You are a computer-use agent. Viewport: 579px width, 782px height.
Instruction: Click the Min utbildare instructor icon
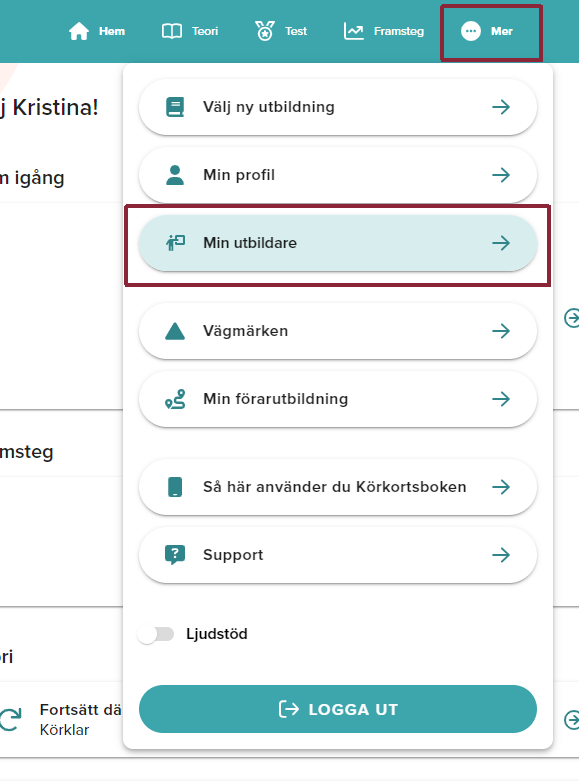pyautogui.click(x=175, y=243)
